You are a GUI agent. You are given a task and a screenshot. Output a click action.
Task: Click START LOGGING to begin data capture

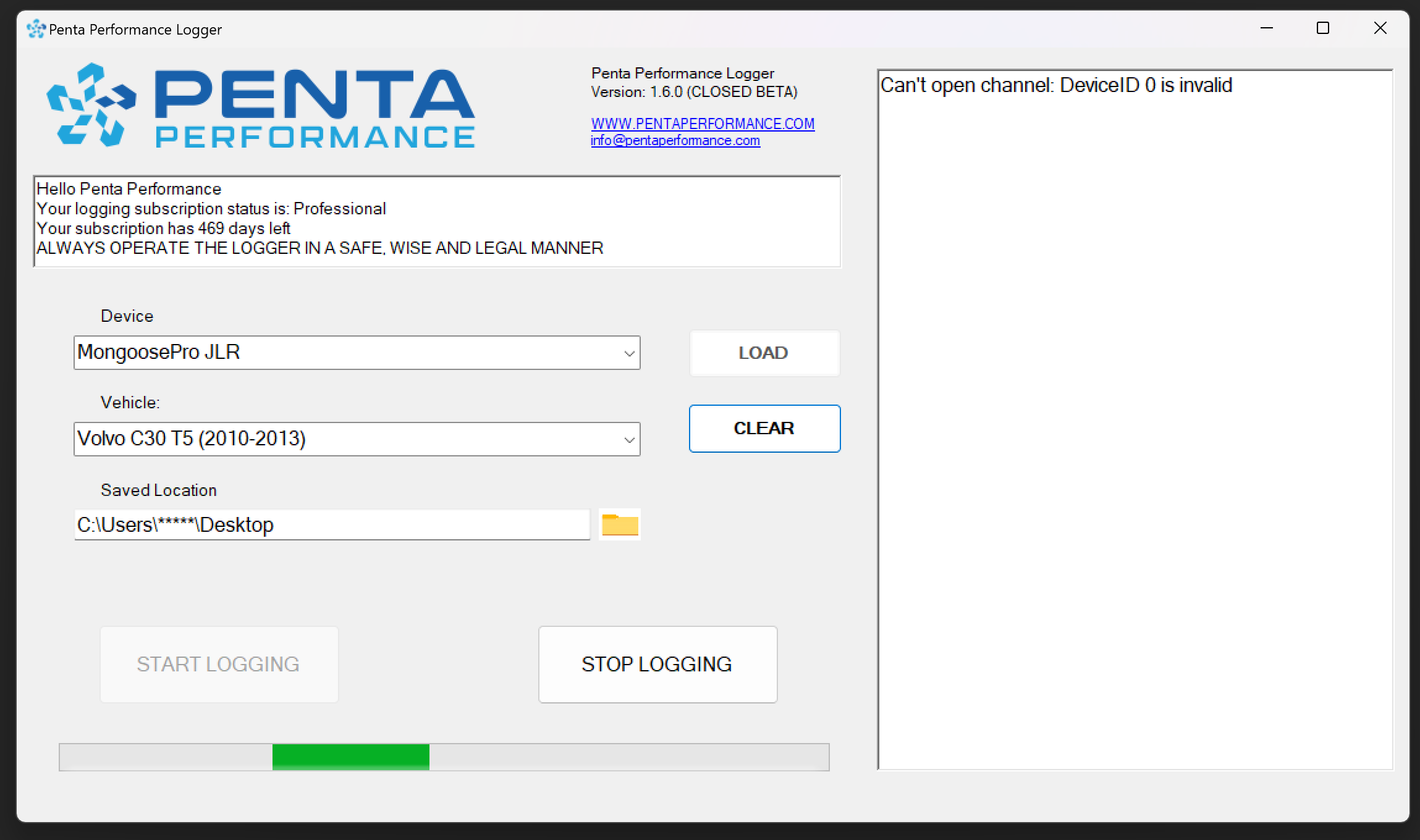pos(218,664)
